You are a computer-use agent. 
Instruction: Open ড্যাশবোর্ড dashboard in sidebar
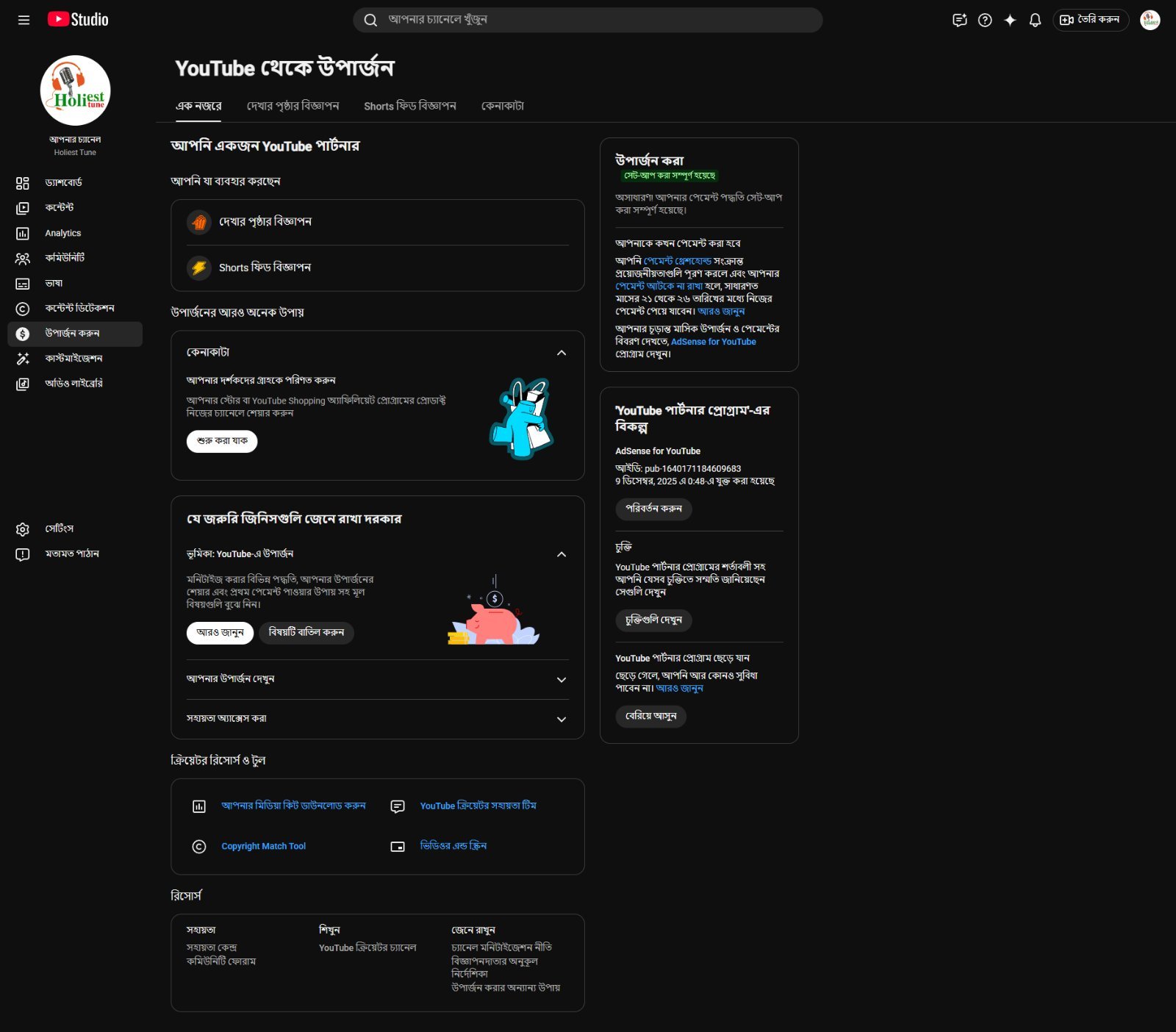pos(75,183)
